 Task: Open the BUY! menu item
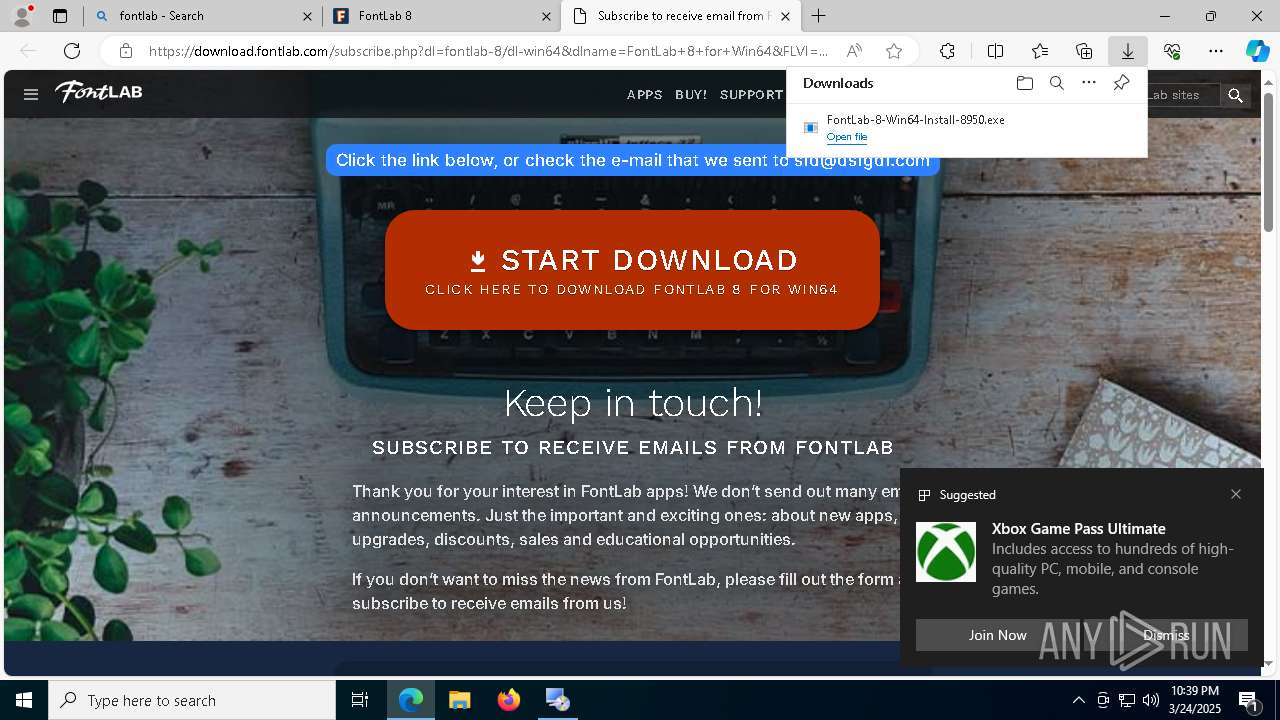click(x=691, y=95)
